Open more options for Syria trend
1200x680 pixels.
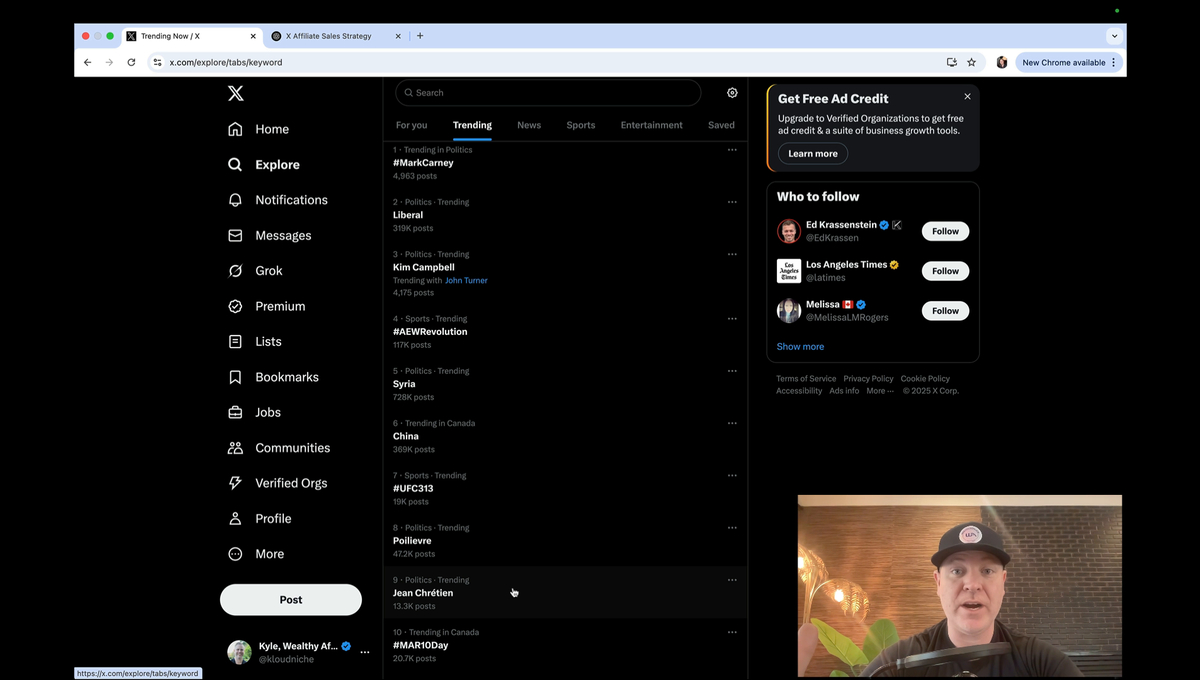coord(732,371)
